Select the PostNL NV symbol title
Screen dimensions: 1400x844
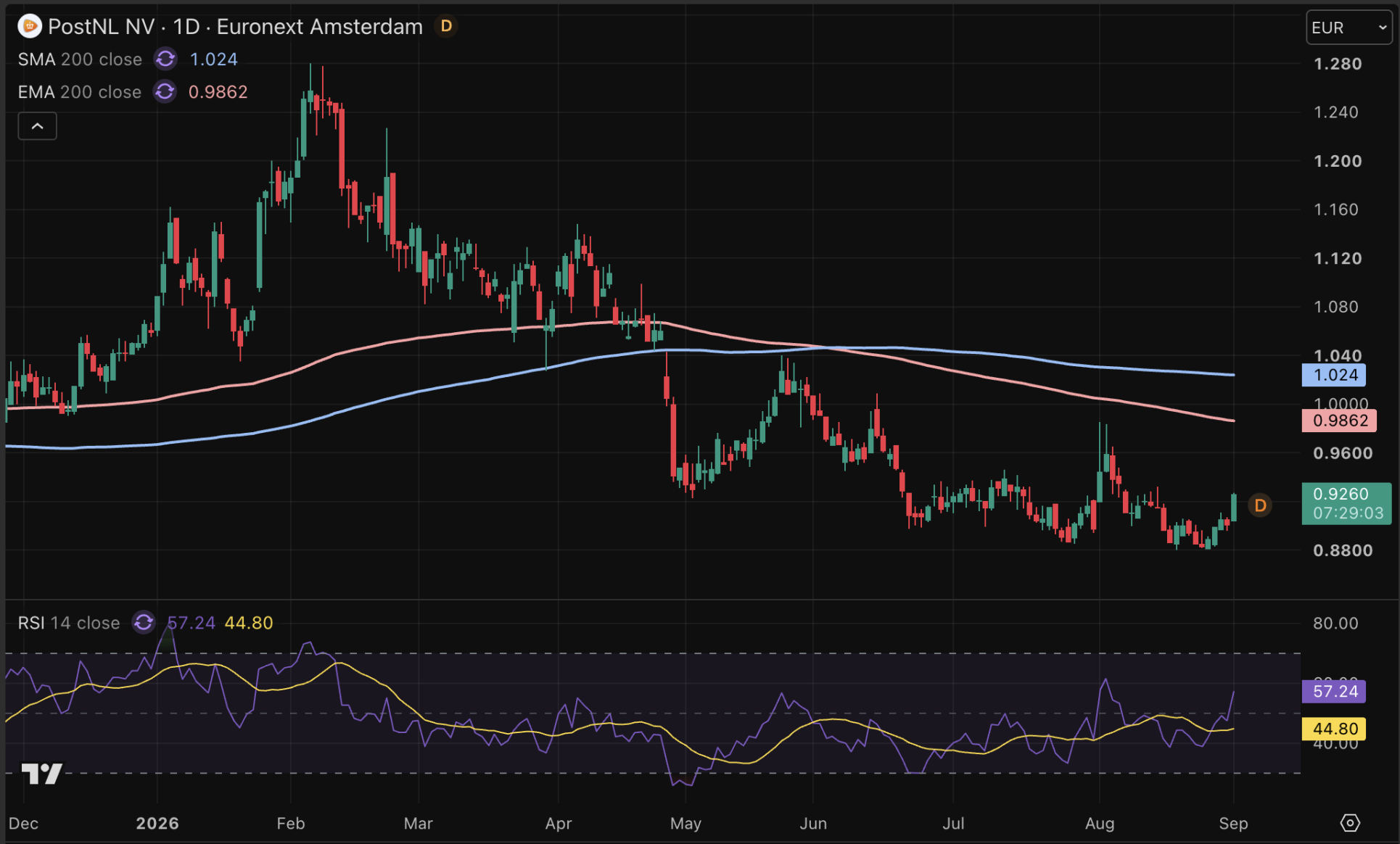point(101,27)
